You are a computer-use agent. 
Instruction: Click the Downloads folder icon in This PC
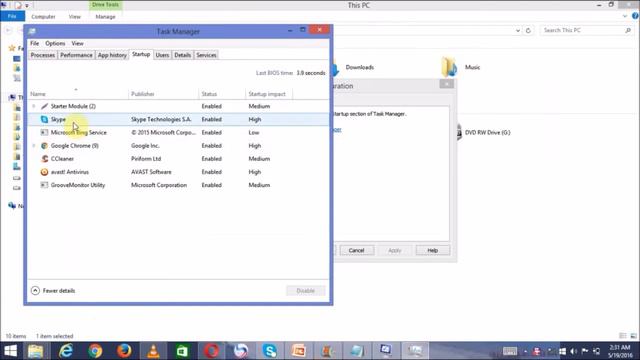(336, 67)
